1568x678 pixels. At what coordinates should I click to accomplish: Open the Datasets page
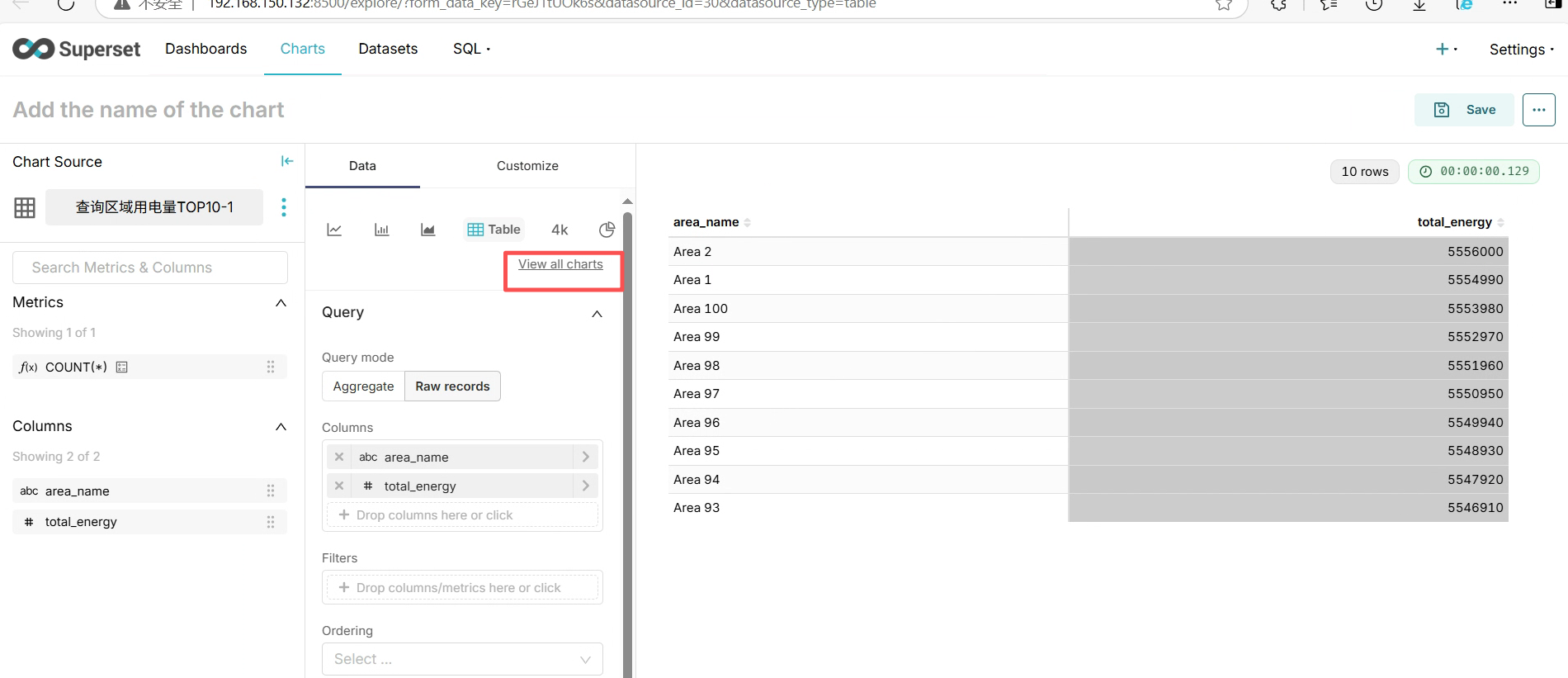point(388,49)
